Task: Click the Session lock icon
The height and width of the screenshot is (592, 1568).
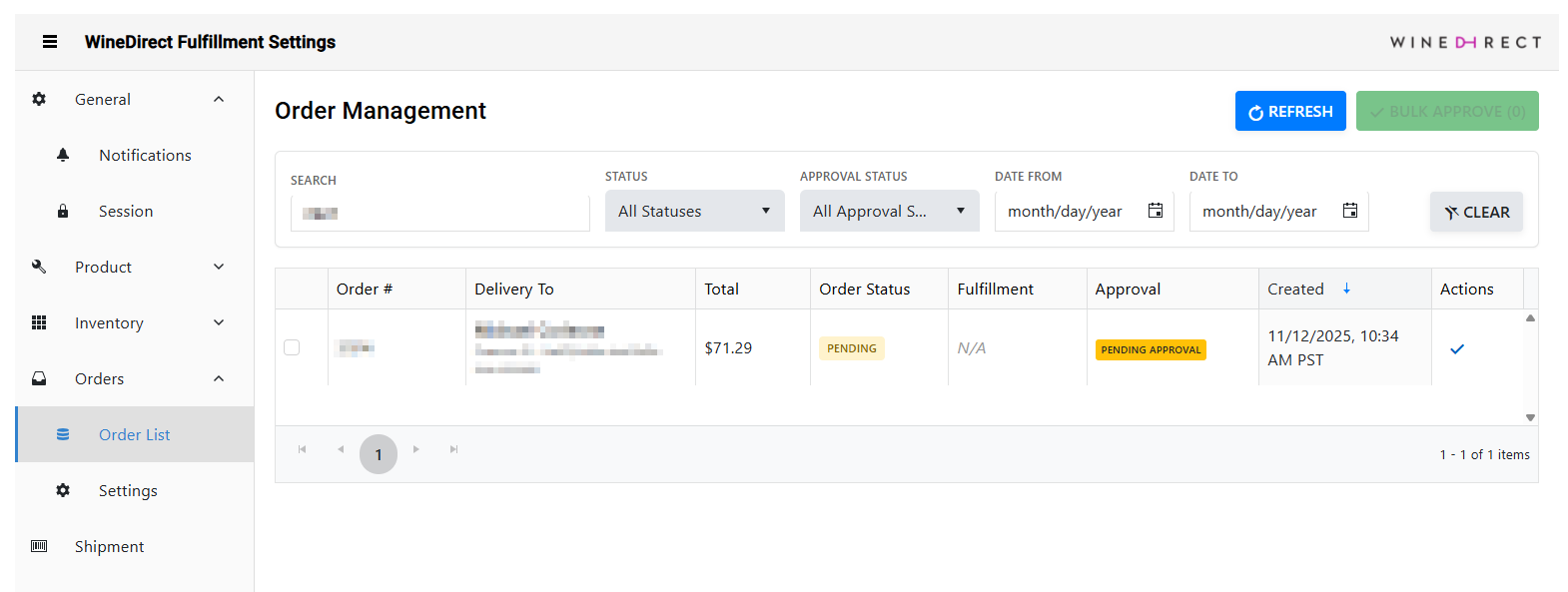Action: click(x=63, y=211)
